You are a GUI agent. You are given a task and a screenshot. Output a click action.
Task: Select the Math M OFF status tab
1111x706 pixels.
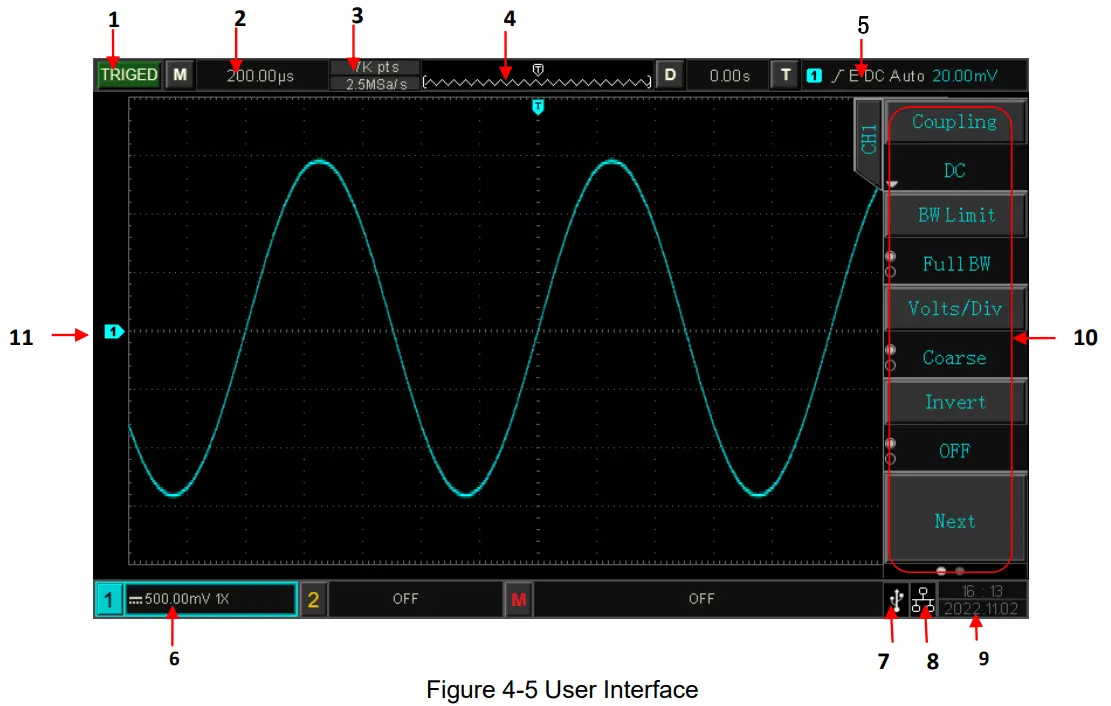point(700,598)
